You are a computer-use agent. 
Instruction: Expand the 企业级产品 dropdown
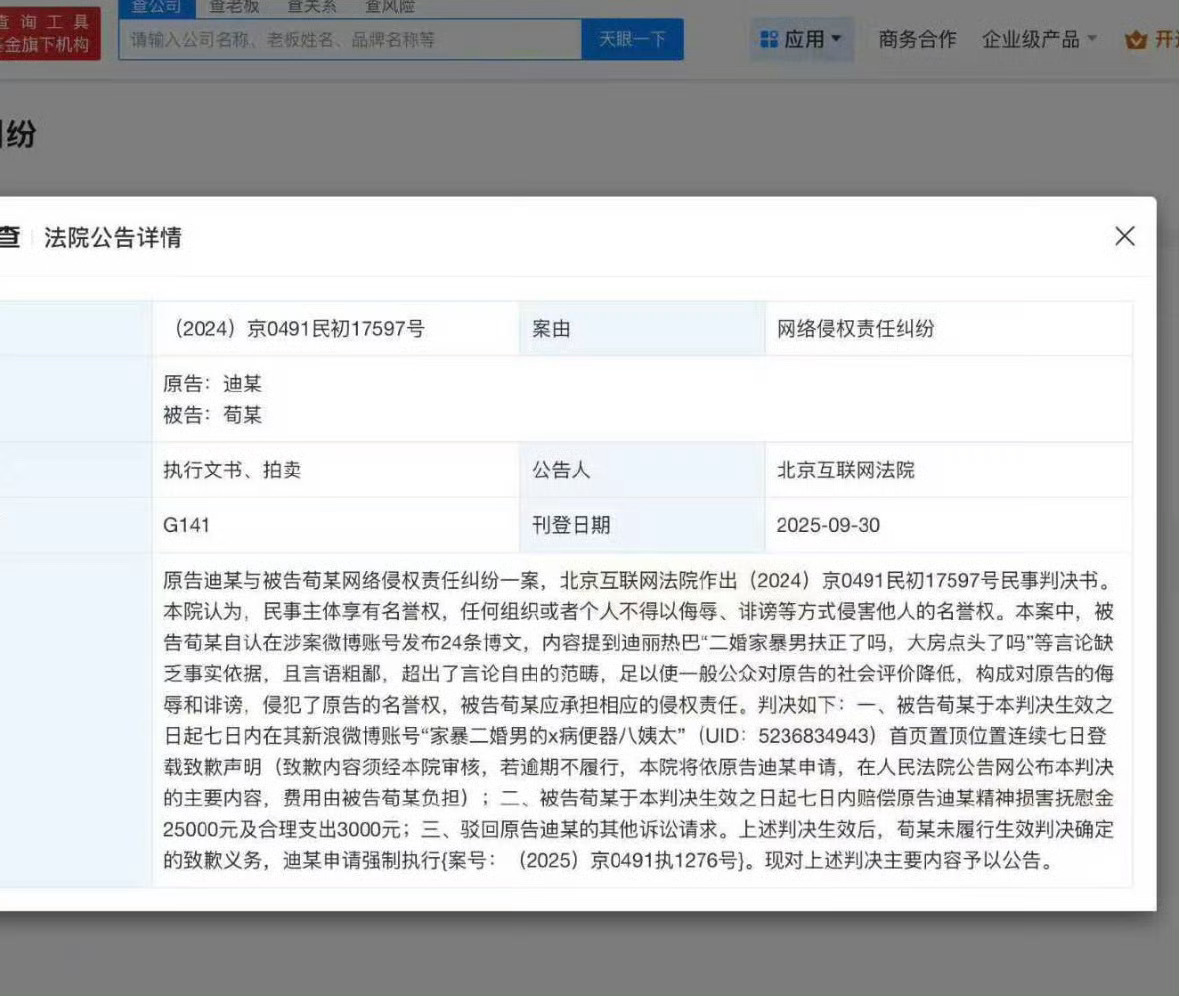click(x=1040, y=40)
